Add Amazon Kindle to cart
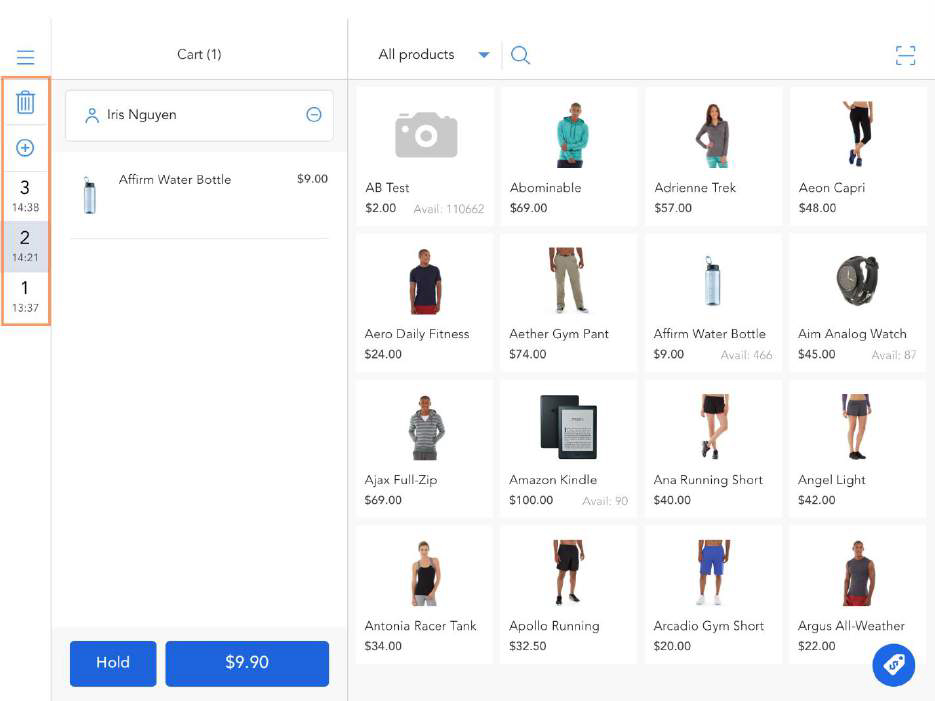This screenshot has height=701, width=935. (569, 449)
